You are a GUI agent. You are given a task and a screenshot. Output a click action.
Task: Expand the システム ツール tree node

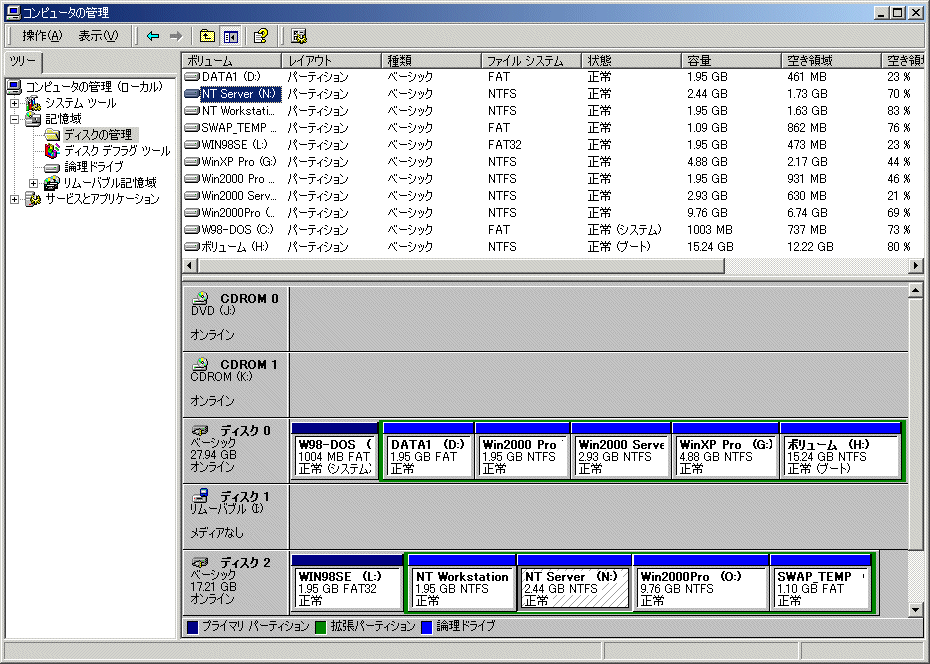click(14, 103)
